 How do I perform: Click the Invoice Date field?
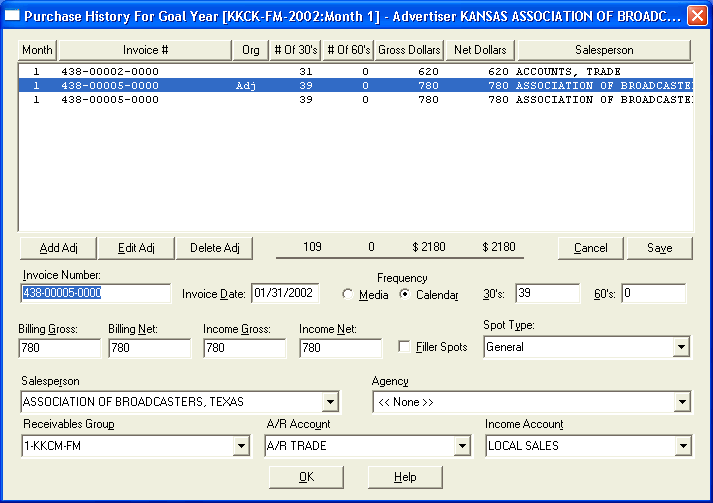coord(285,293)
